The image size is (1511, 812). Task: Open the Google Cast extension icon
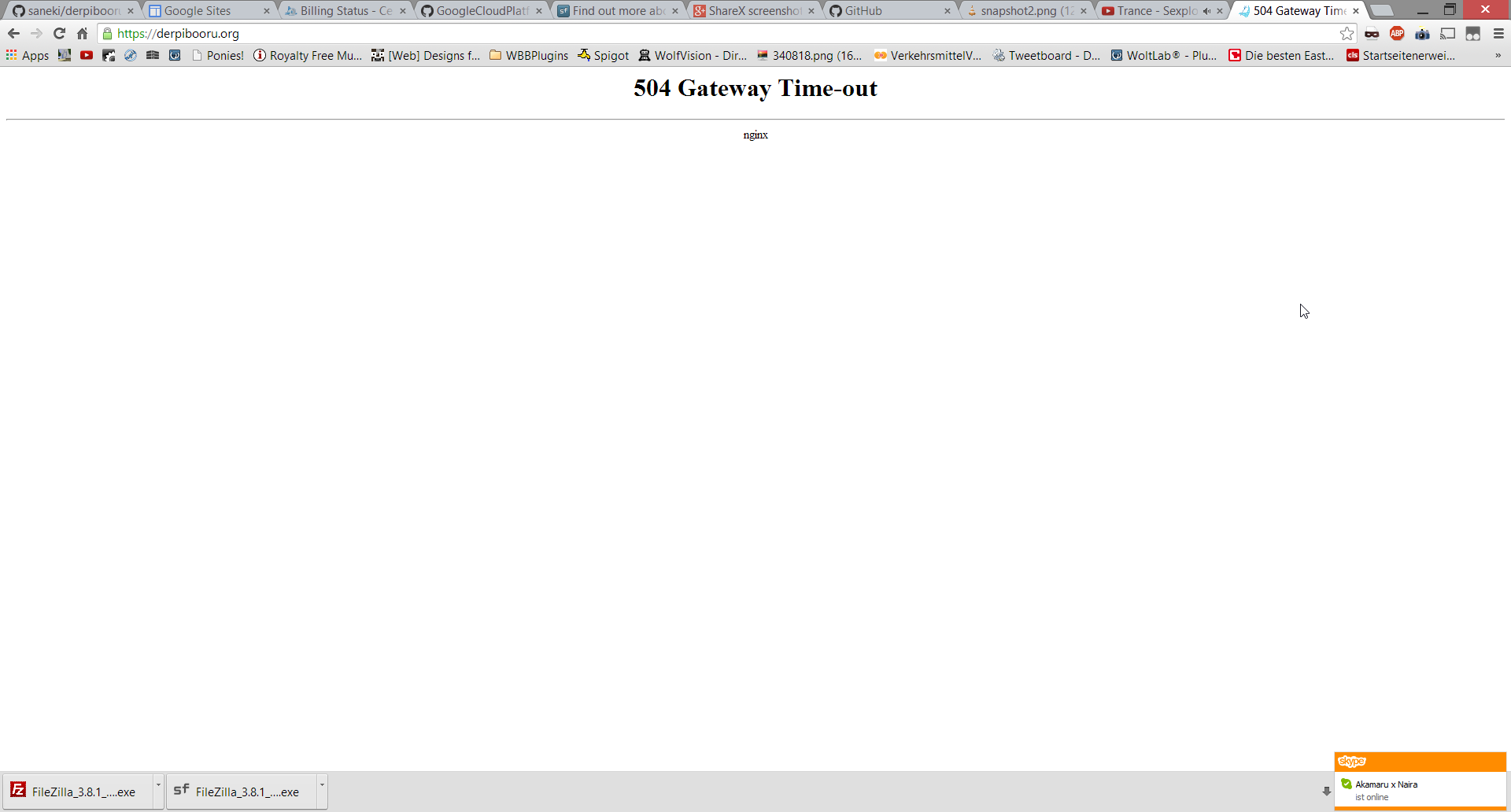pos(1447,34)
